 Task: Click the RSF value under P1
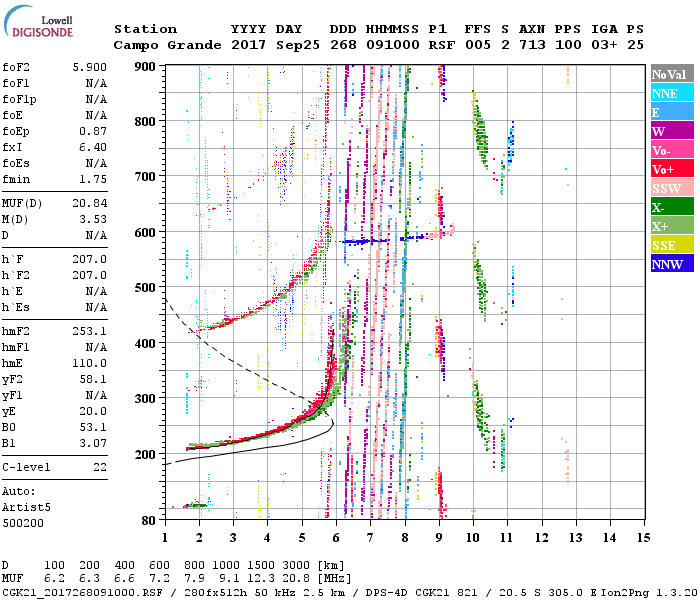click(x=442, y=45)
